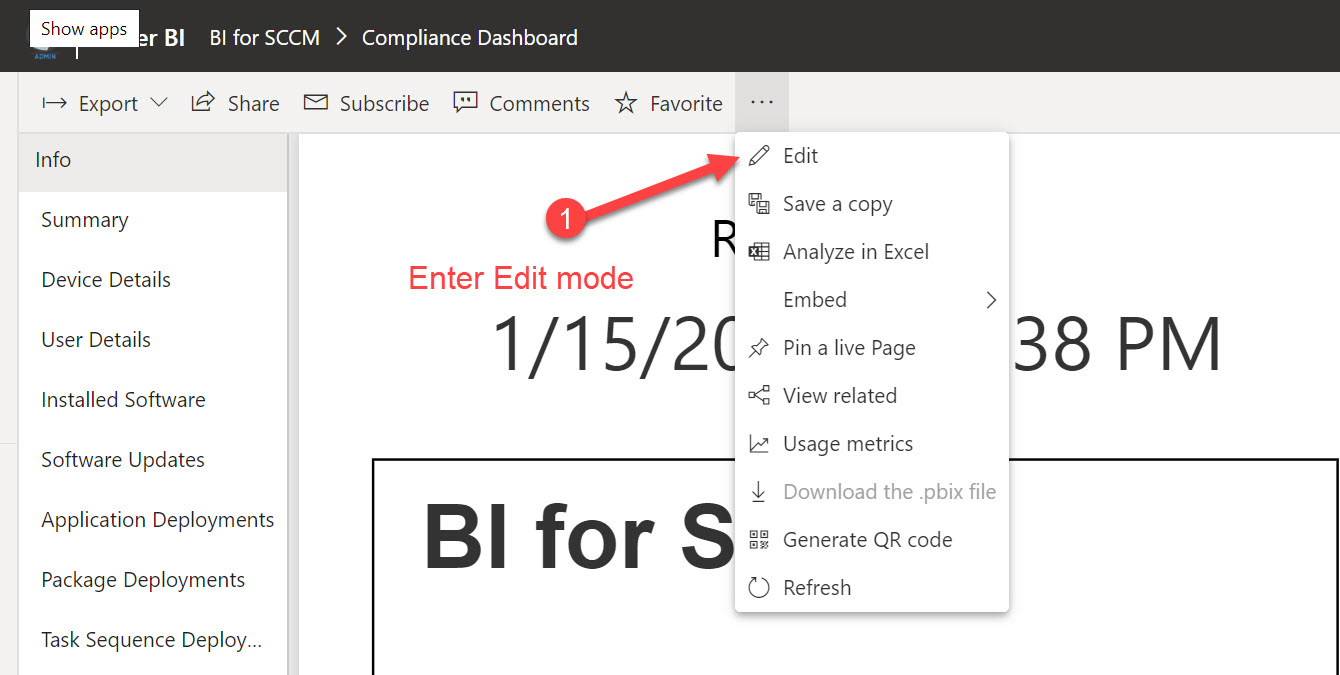Open the Comments speech bubble icon
The image size is (1340, 675).
(x=464, y=102)
